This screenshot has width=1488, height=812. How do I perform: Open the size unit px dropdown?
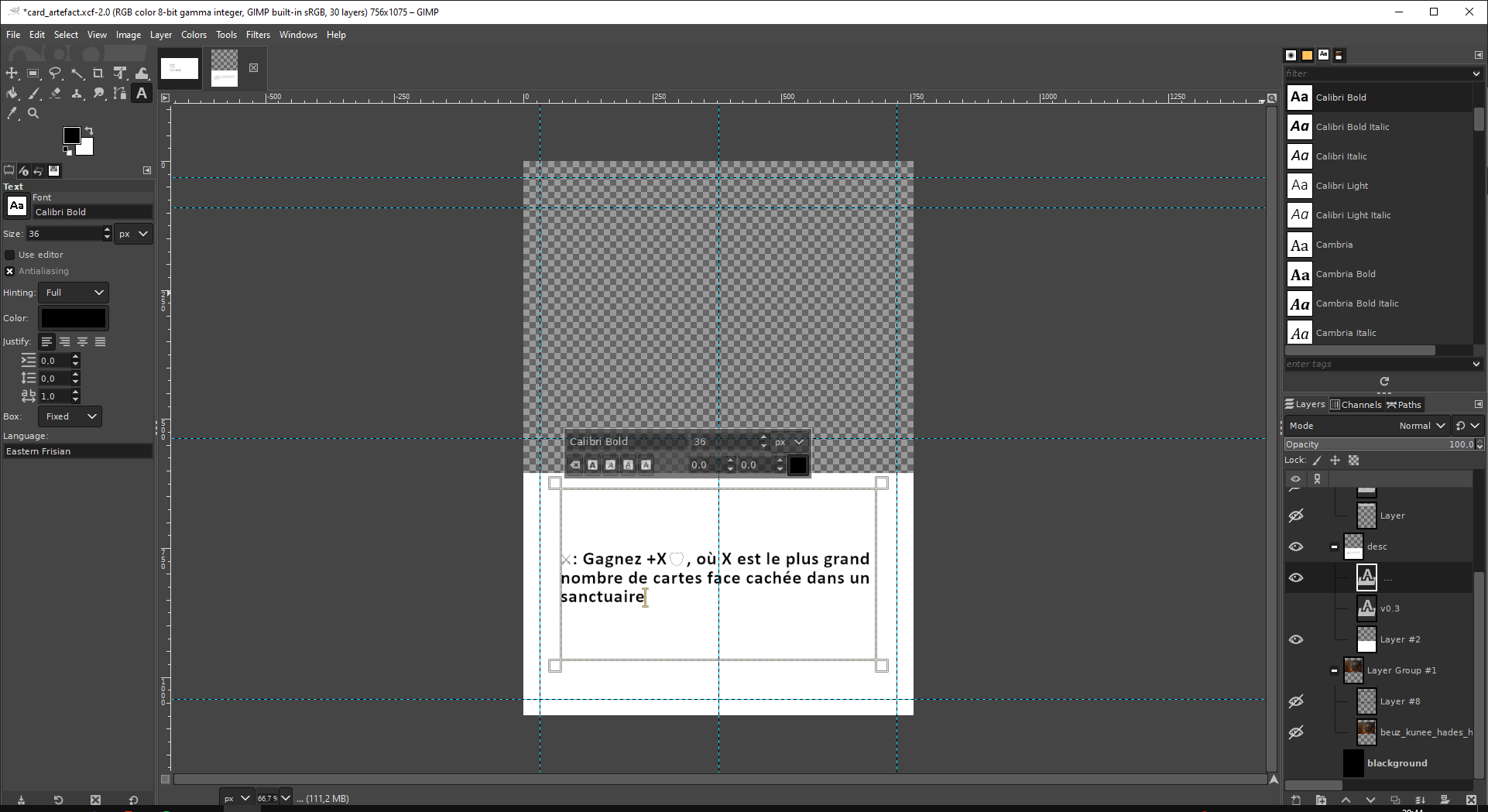133,234
